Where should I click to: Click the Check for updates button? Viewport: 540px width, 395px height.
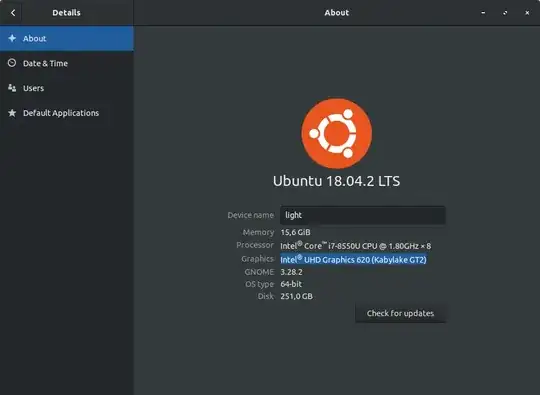click(x=400, y=313)
